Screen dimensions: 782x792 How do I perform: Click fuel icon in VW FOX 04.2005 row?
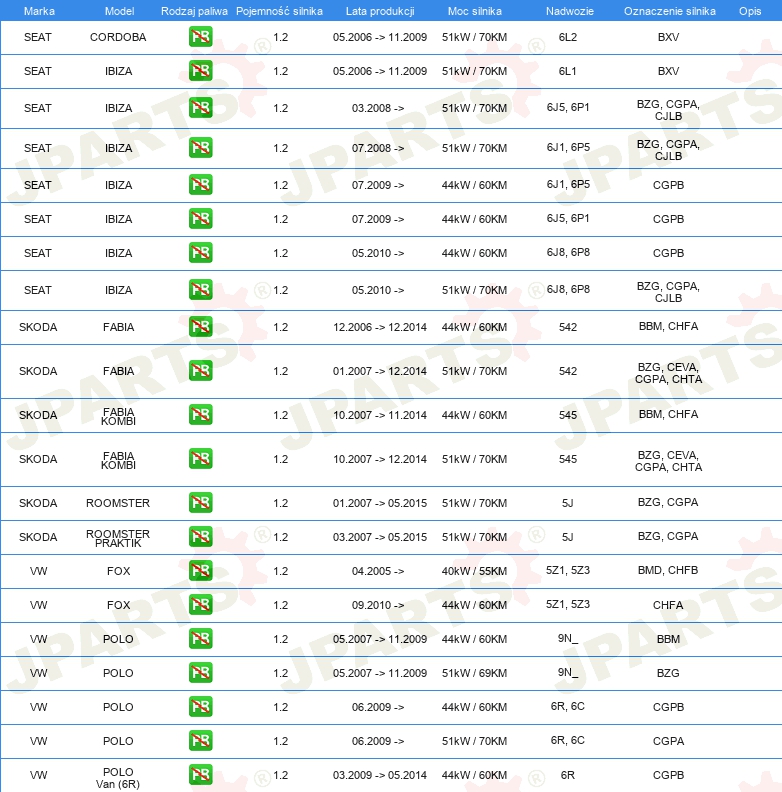[201, 571]
